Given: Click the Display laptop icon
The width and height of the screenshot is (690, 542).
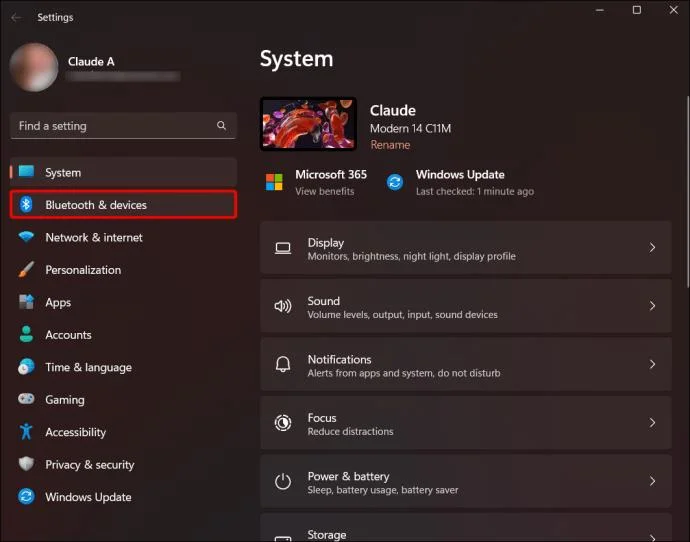Looking at the screenshot, I should point(283,248).
